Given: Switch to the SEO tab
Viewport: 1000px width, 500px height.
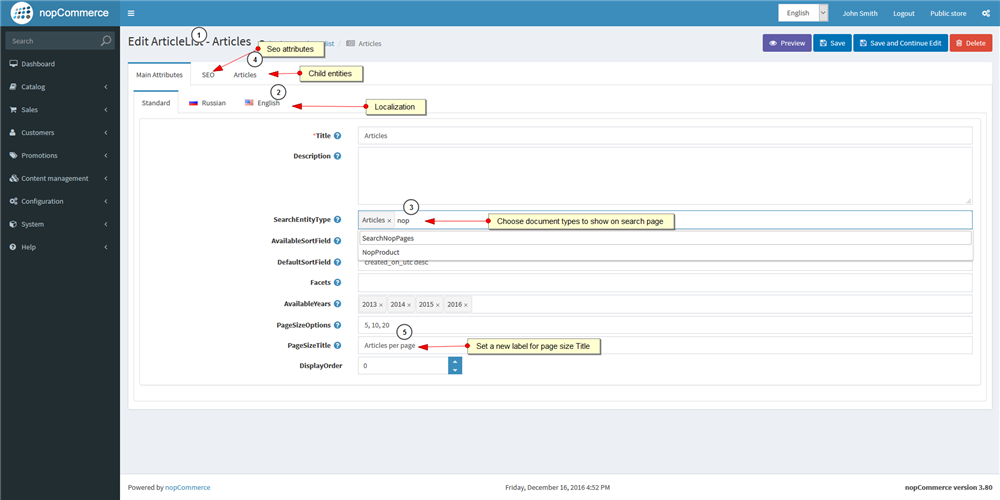Looking at the screenshot, I should click(x=208, y=75).
